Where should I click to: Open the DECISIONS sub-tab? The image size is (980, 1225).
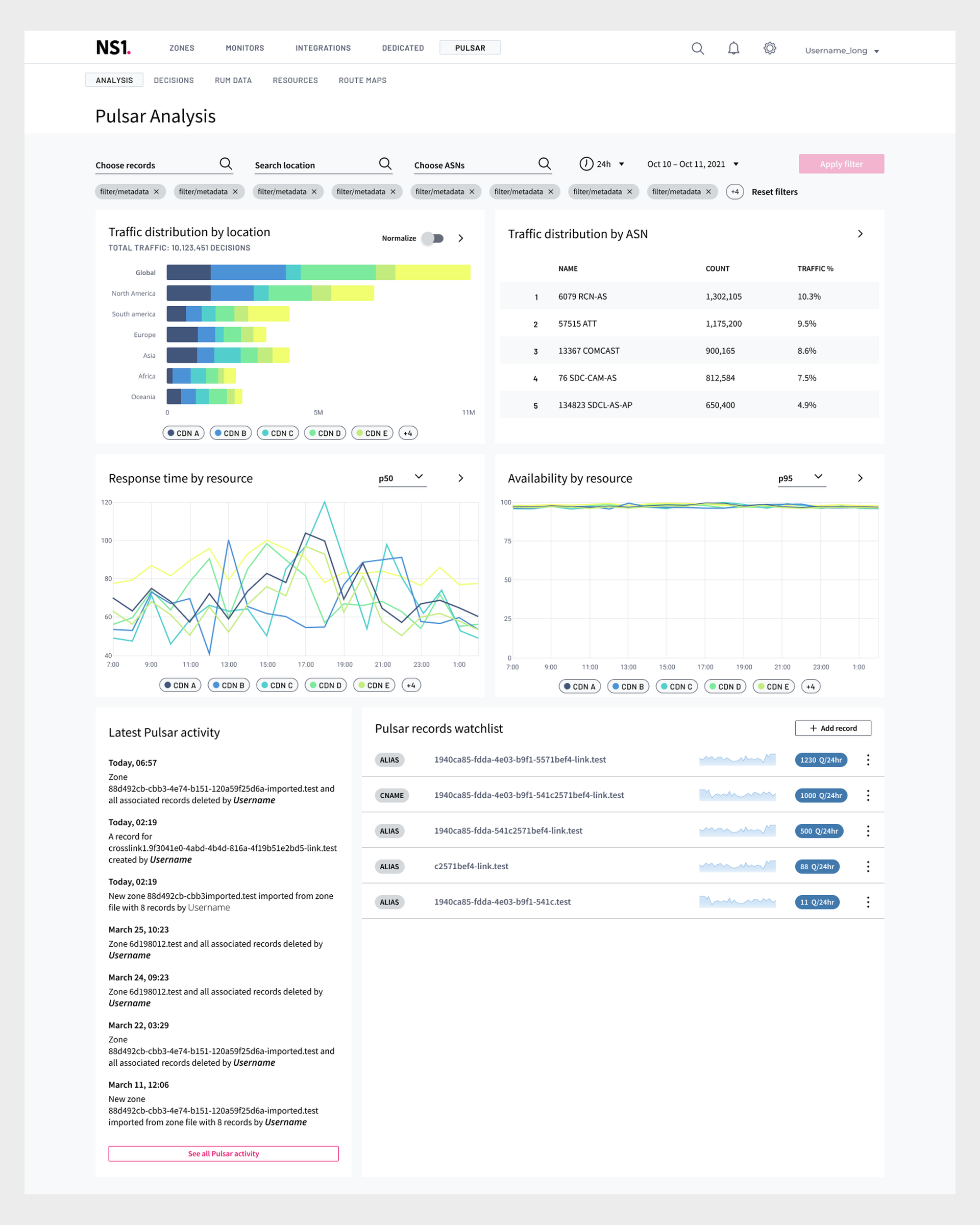(x=174, y=81)
